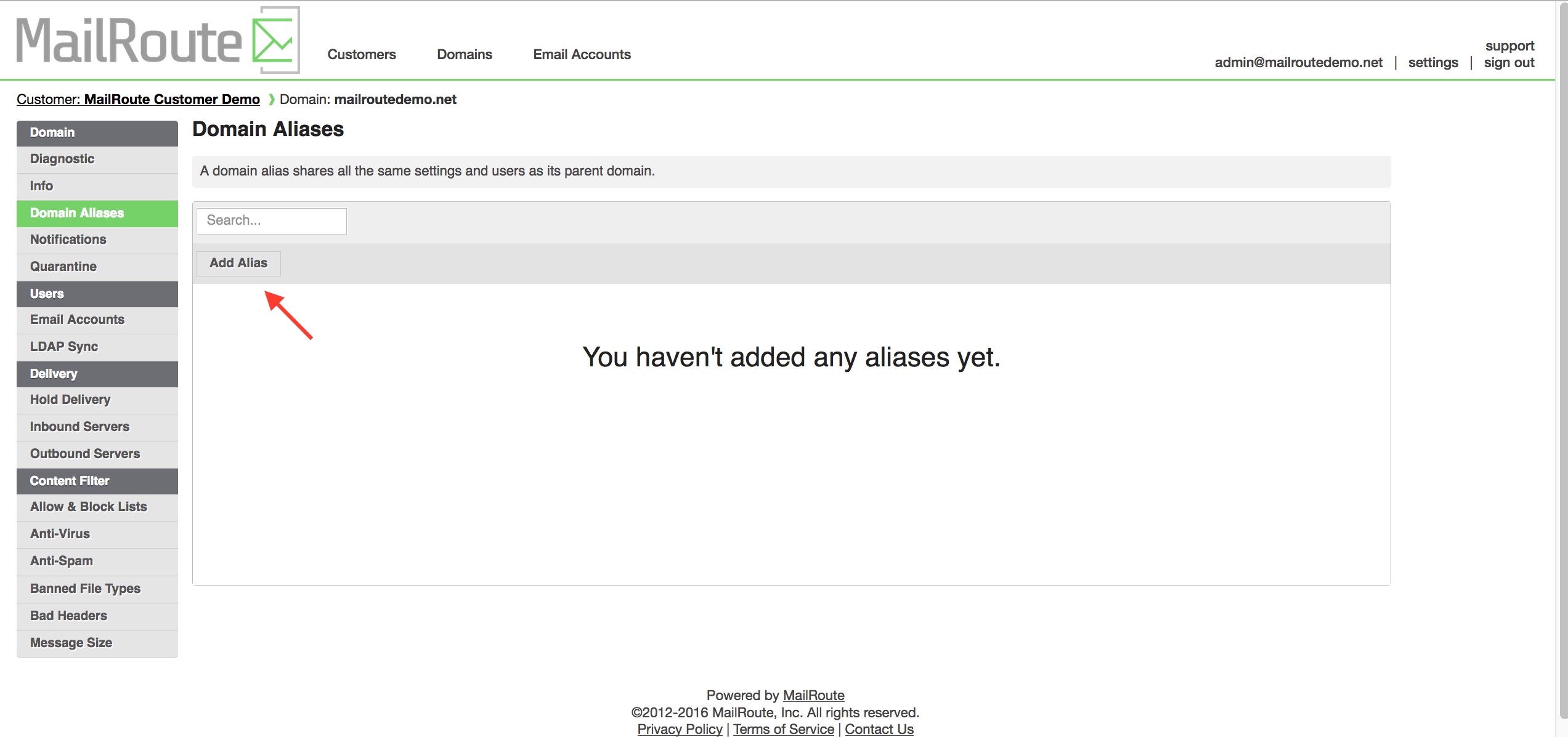The width and height of the screenshot is (1568, 737).
Task: Click the Domain Aliases page heading
Action: [x=268, y=129]
